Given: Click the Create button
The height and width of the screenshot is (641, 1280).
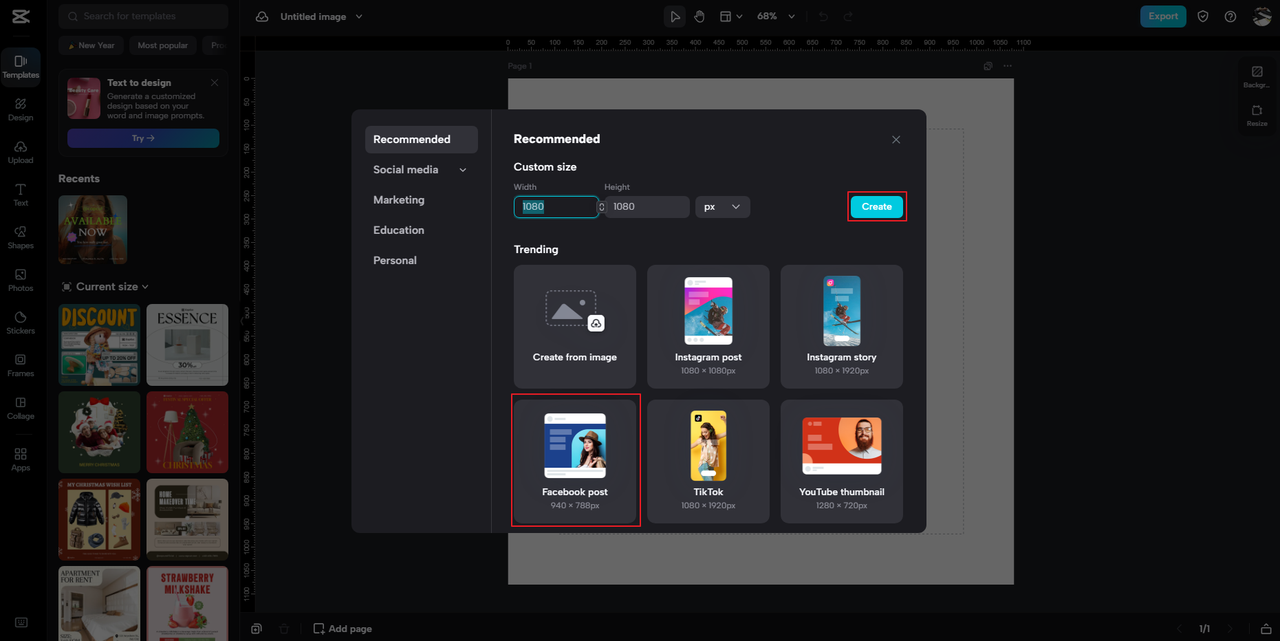Looking at the screenshot, I should 877,207.
